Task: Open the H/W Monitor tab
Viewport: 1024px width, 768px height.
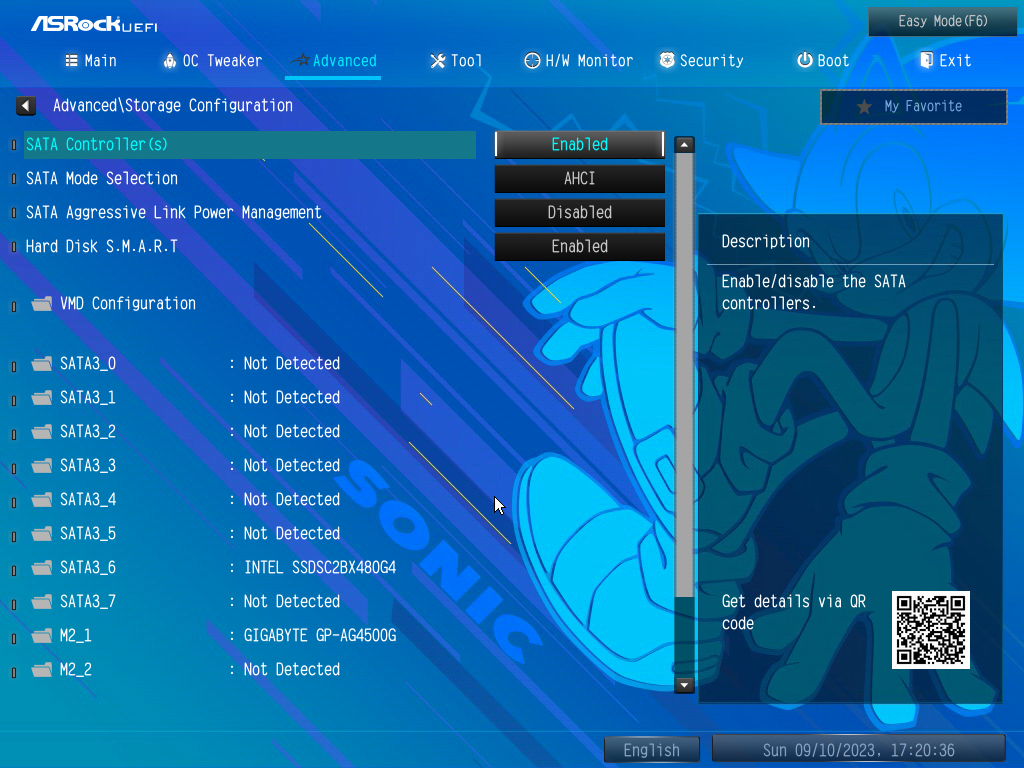Action: pos(579,61)
